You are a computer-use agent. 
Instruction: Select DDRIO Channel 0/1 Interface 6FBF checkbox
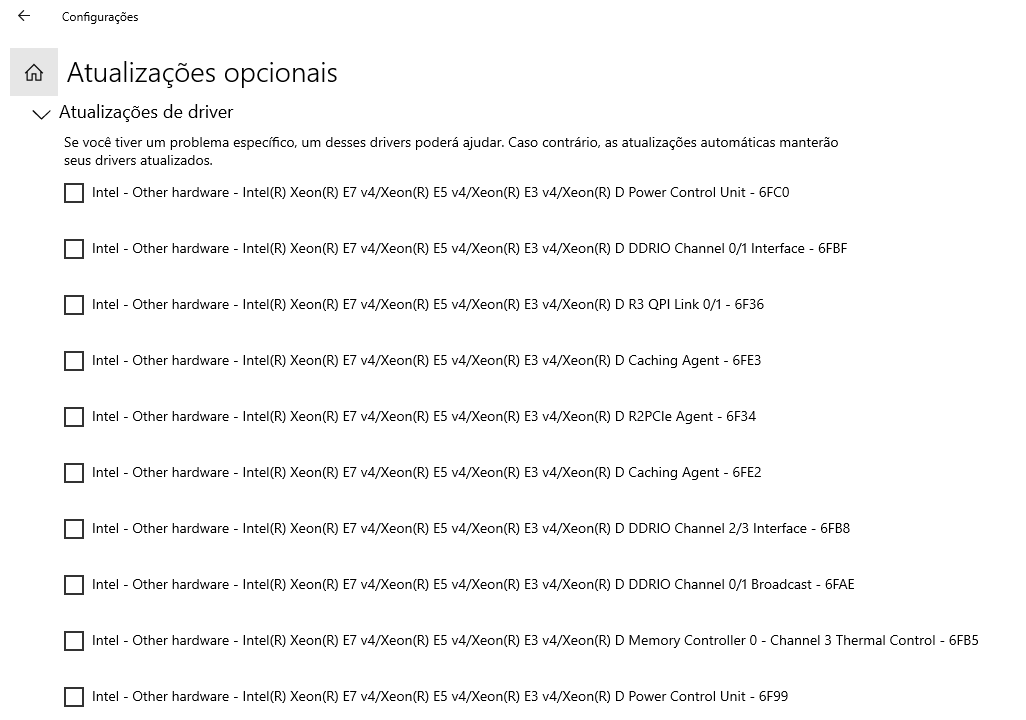coord(74,249)
